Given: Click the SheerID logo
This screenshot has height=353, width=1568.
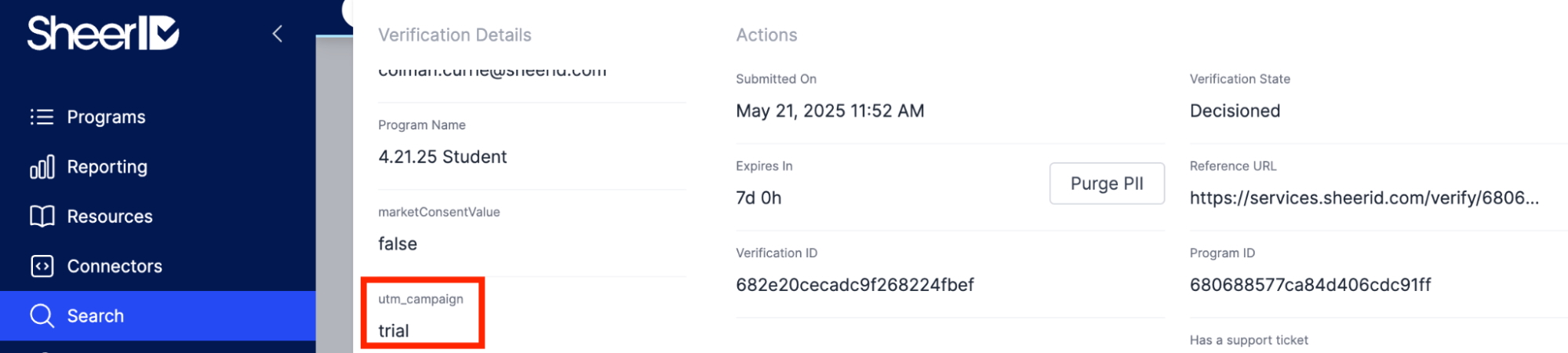Looking at the screenshot, I should click(x=103, y=33).
